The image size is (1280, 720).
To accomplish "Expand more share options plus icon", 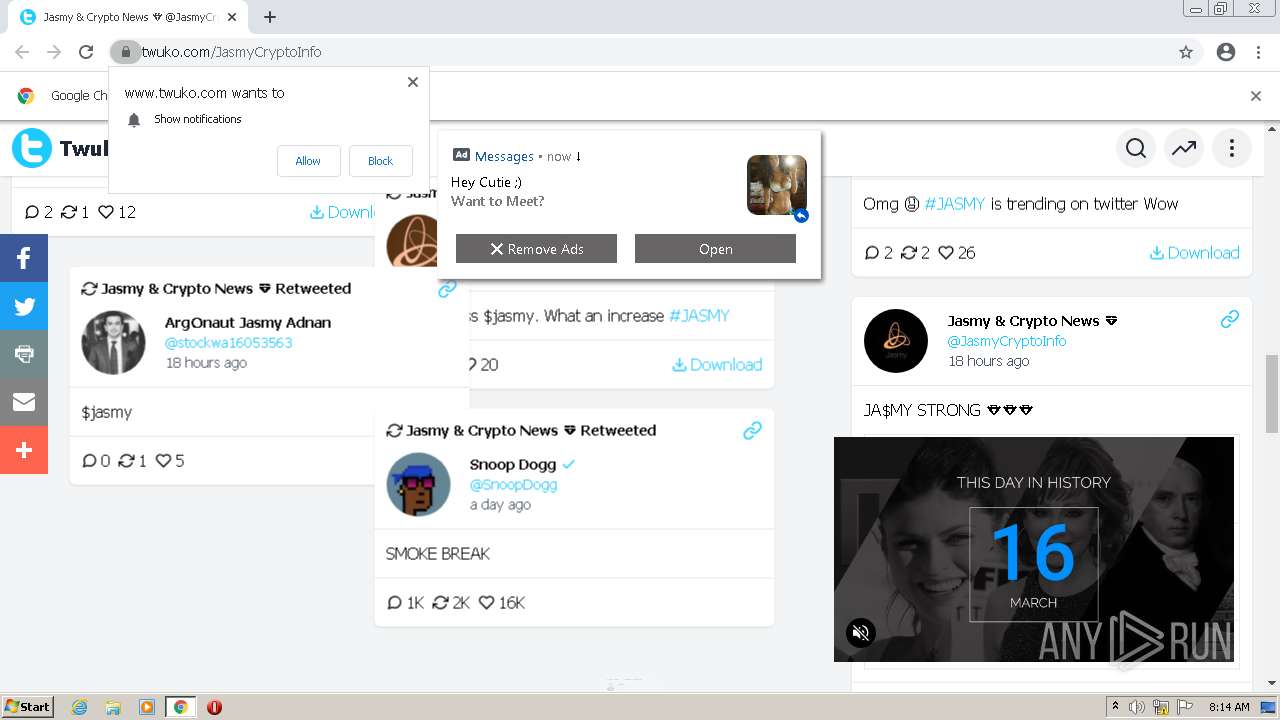I will (x=24, y=450).
